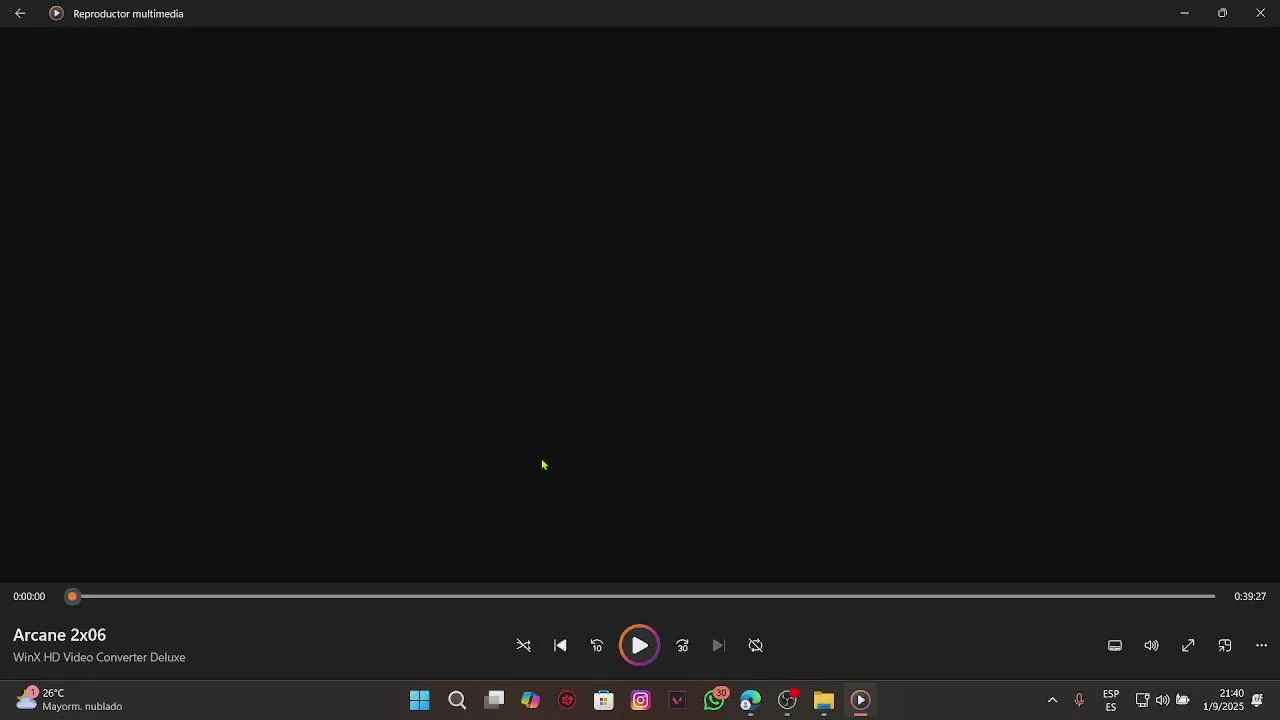Open subtitles and captions options

[1115, 646]
